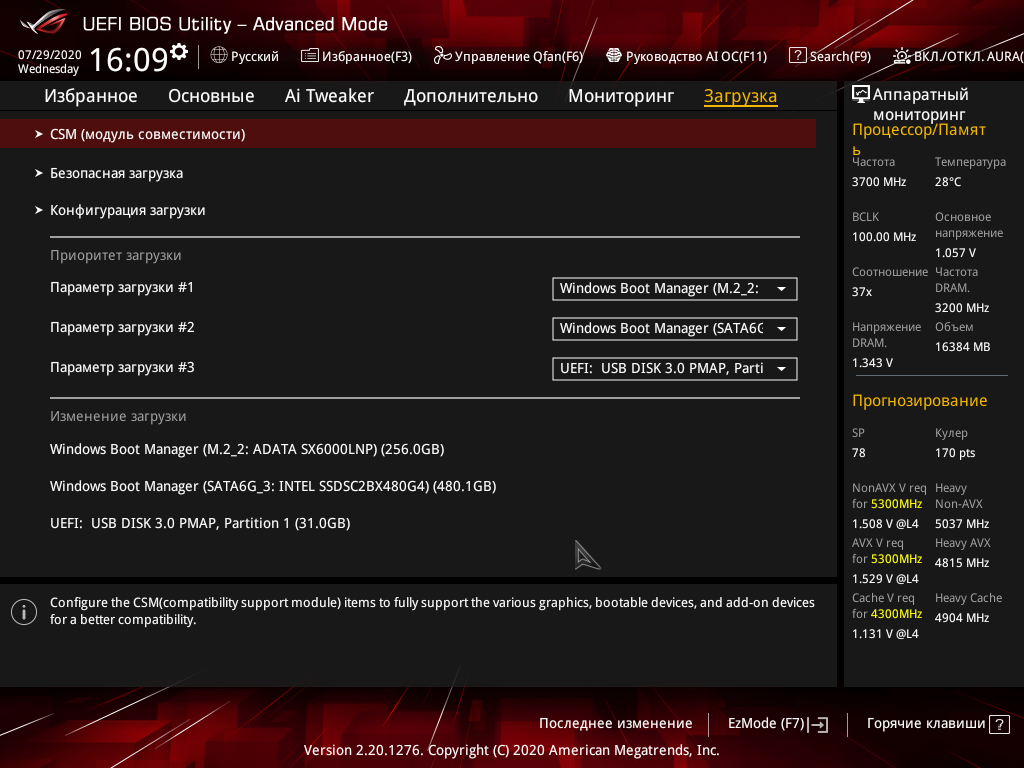The height and width of the screenshot is (768, 1024).
Task: Open Параметр загрузки #3 dropdown
Action: click(675, 368)
